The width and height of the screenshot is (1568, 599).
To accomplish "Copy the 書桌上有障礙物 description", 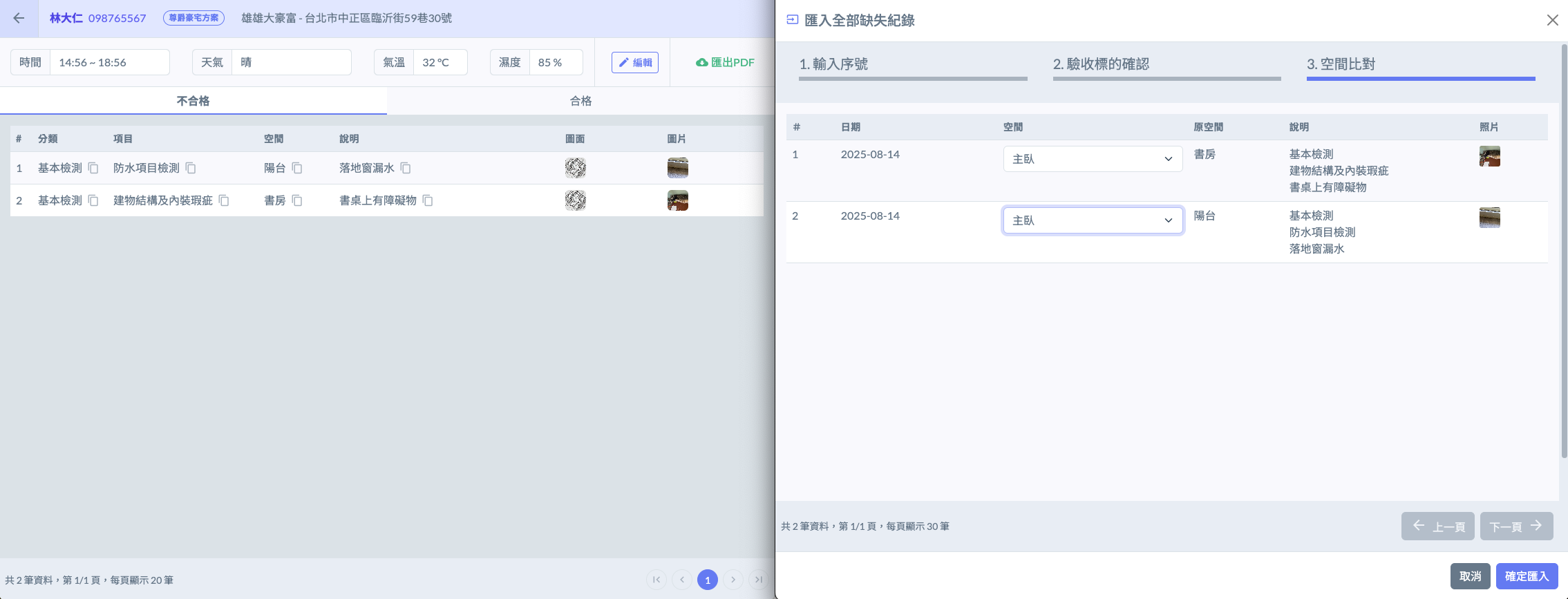I will point(428,200).
